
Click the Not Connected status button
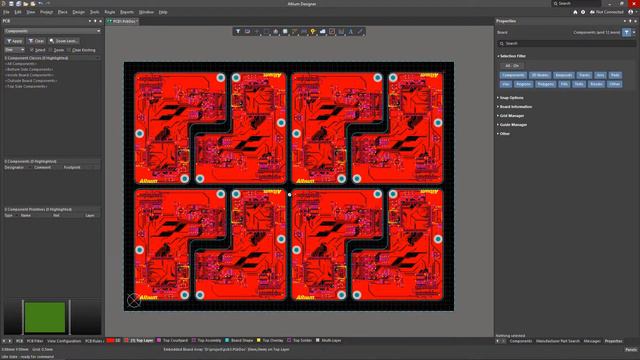[607, 12]
